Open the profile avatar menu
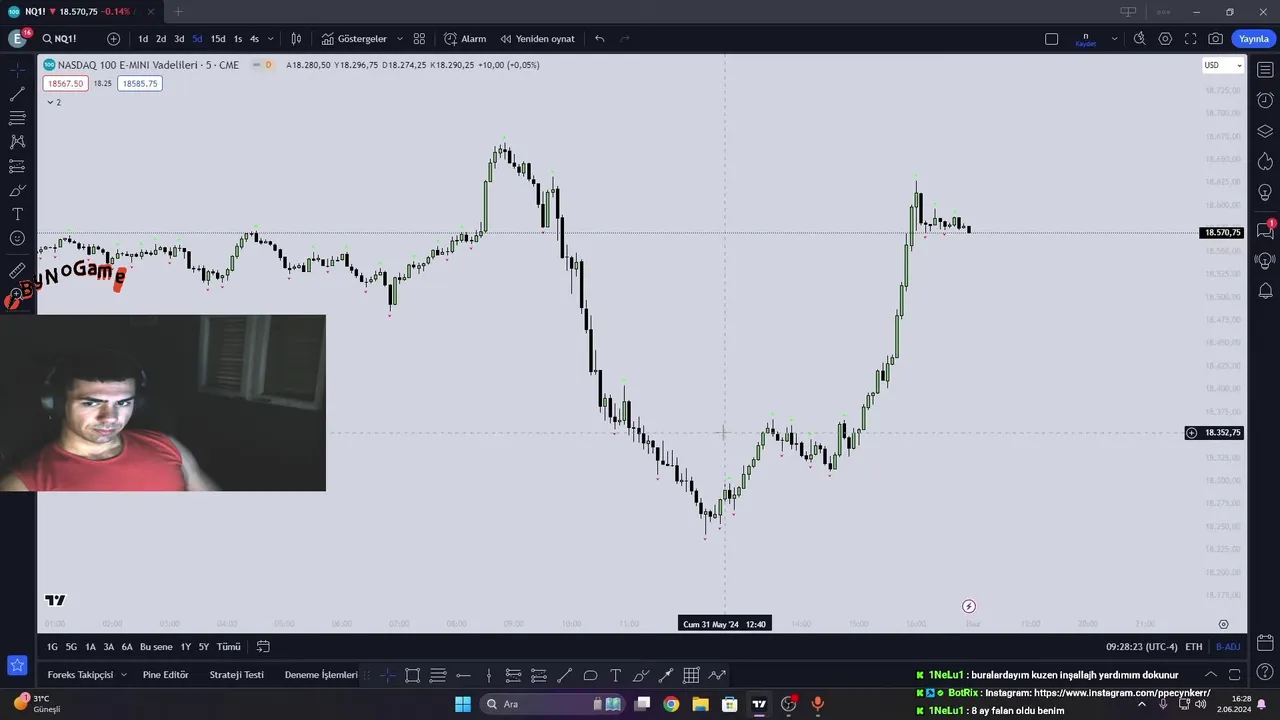This screenshot has height=720, width=1280. 17,39
